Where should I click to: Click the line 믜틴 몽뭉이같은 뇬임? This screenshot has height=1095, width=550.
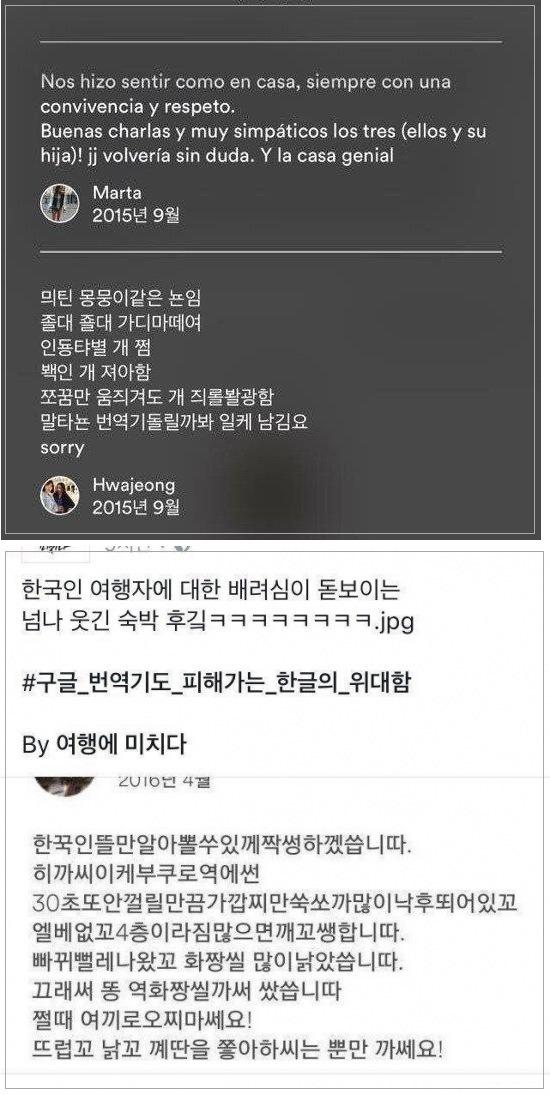[x=120, y=298]
